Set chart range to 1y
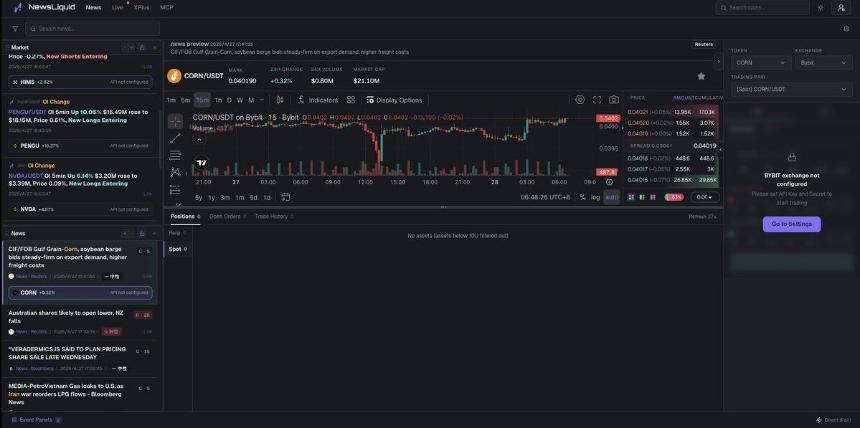The width and height of the screenshot is (860, 428). click(x=212, y=198)
